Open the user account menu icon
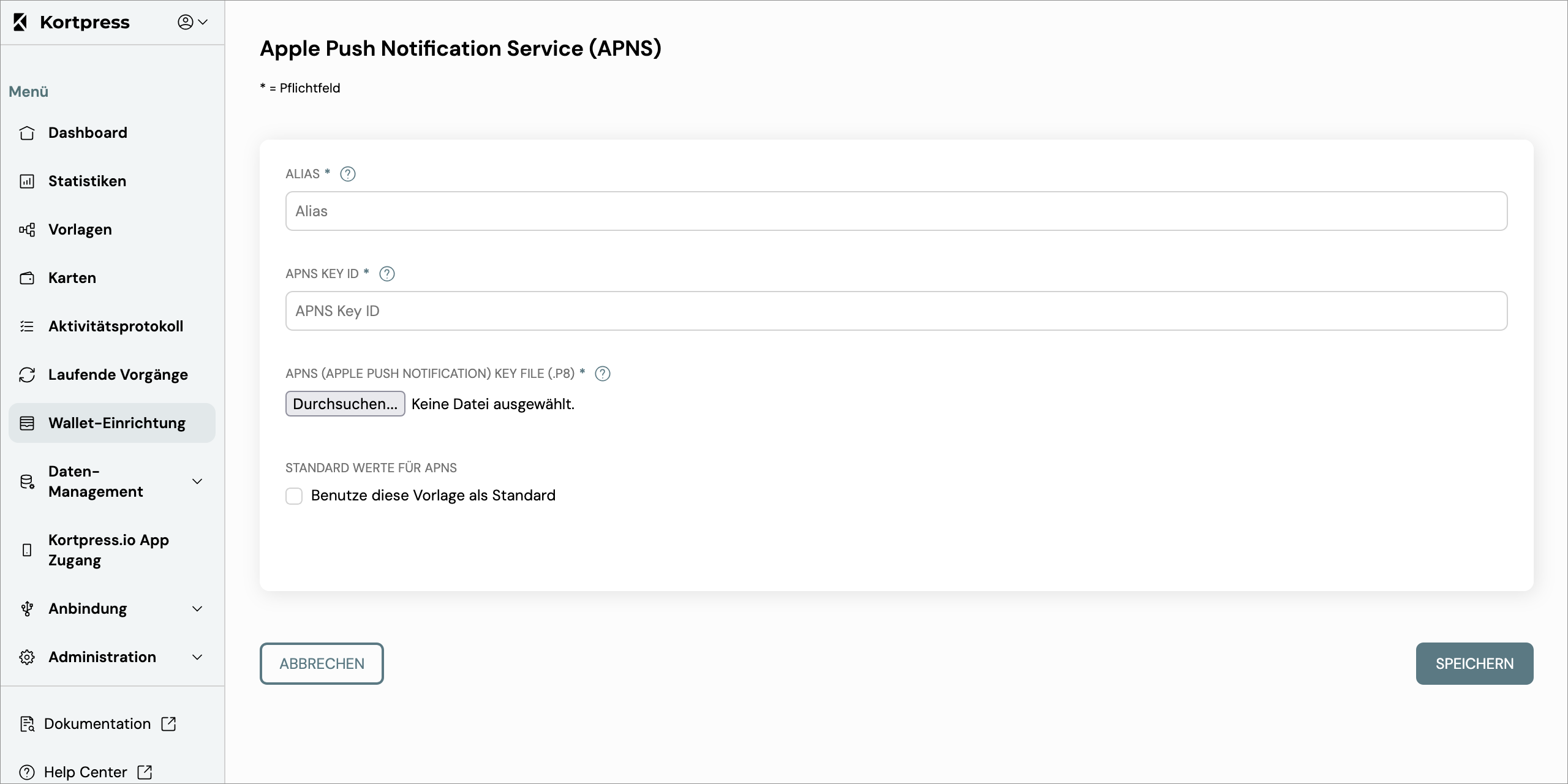Image resolution: width=1568 pixels, height=784 pixels. click(x=186, y=22)
